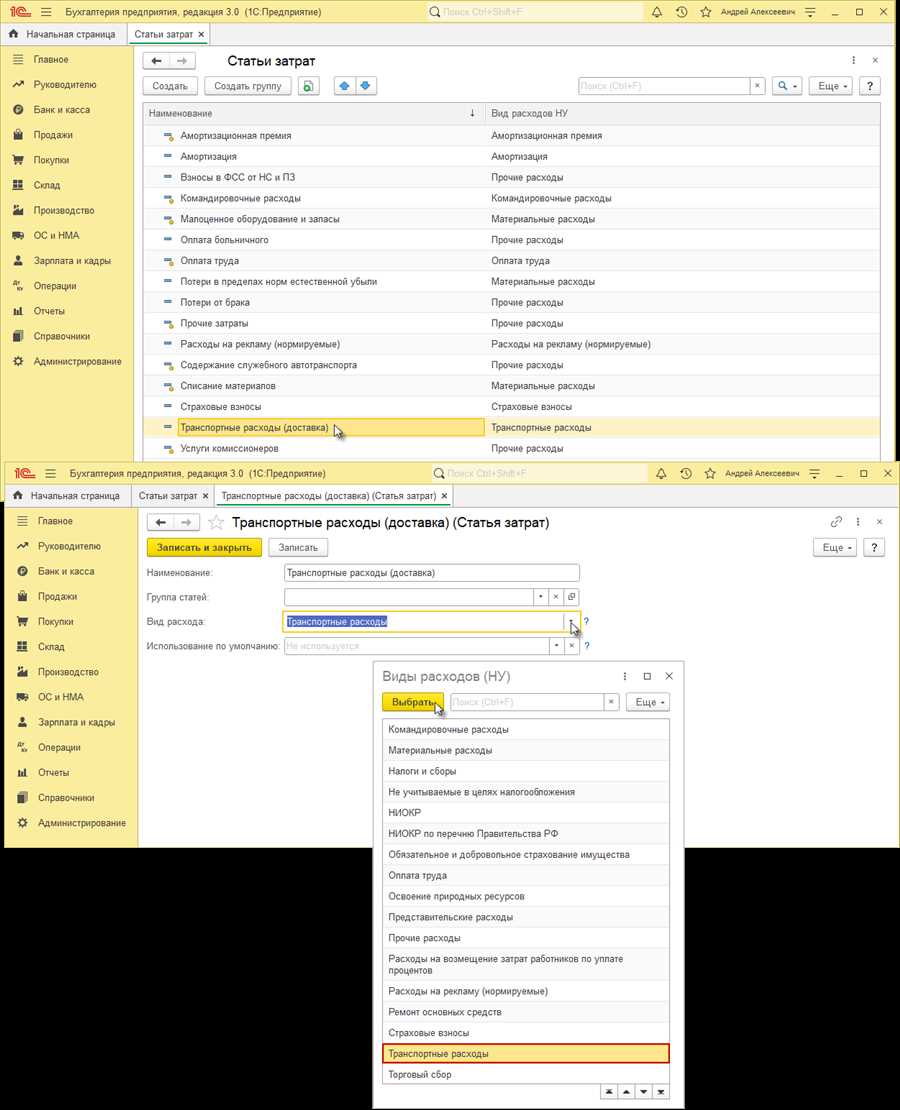Open history icon in Статьи затрат list window
Viewport: 900px width, 1110px height.
coord(681,12)
